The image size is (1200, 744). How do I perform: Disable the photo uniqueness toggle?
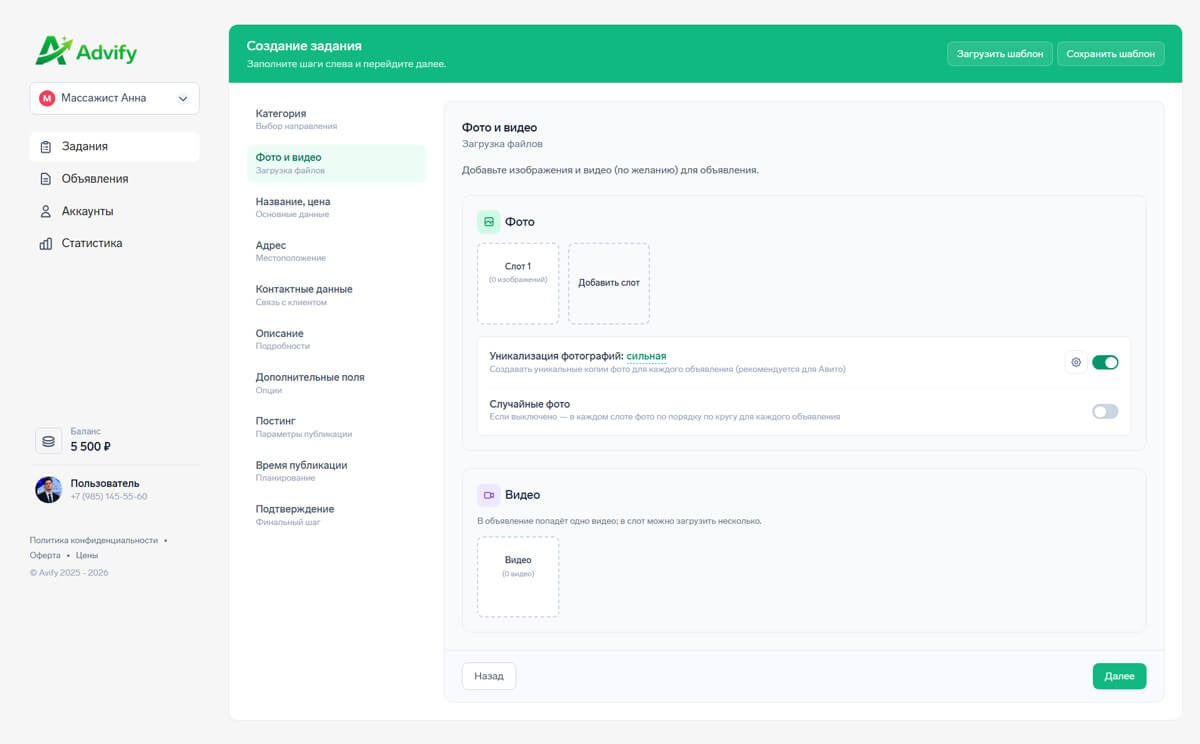tap(1105, 362)
